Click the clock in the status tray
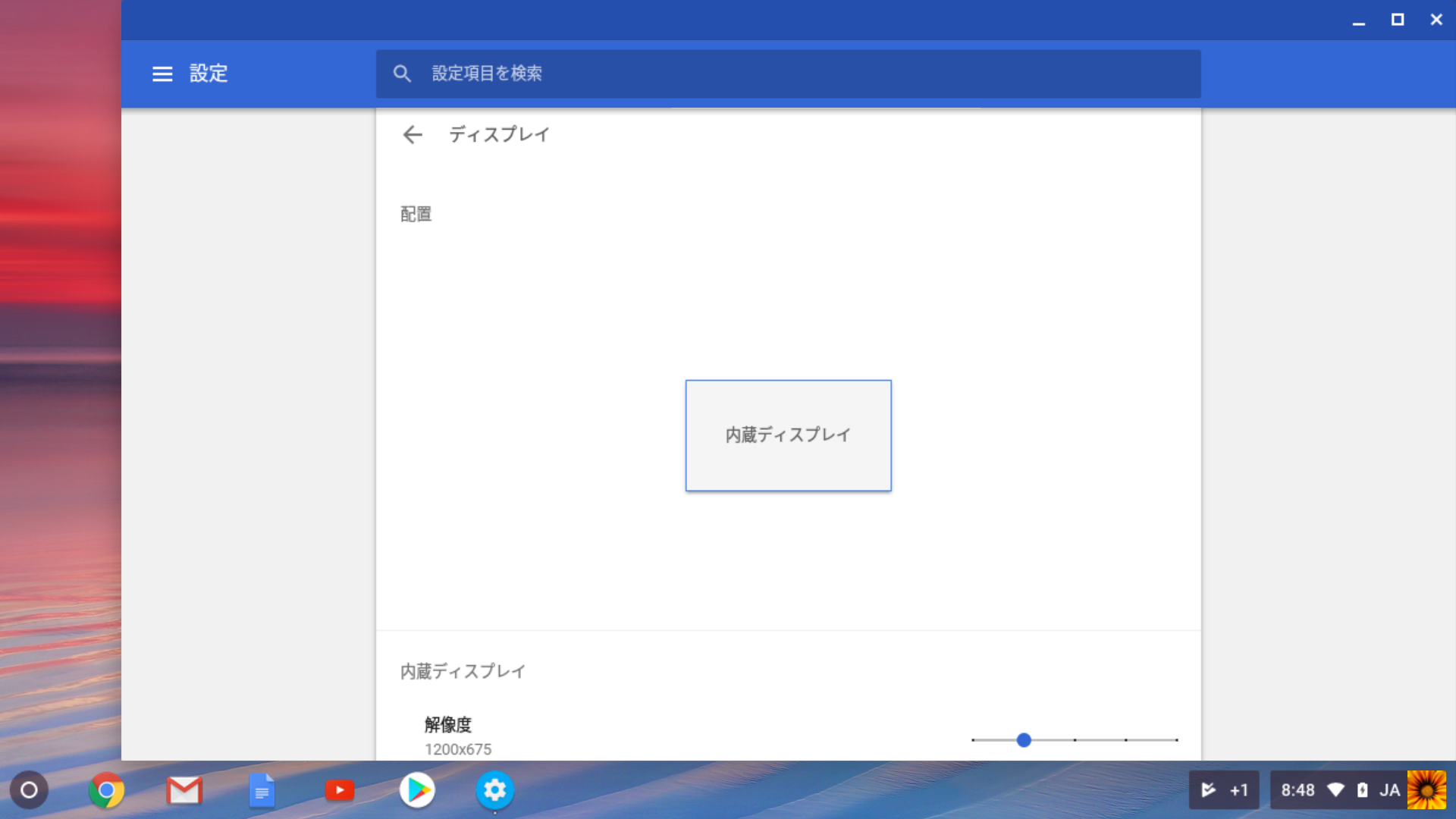This screenshot has width=1456, height=819. pyautogui.click(x=1298, y=789)
